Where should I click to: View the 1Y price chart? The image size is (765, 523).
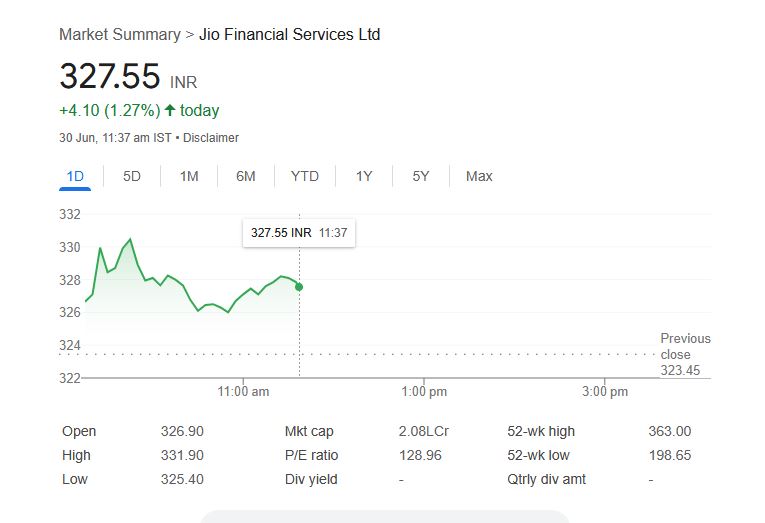pos(364,176)
